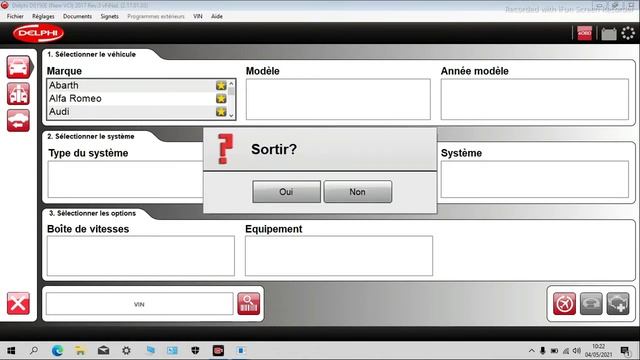This screenshot has width=640, height=360.
Task: Open File Explorer from the taskbar
Action: point(80,351)
